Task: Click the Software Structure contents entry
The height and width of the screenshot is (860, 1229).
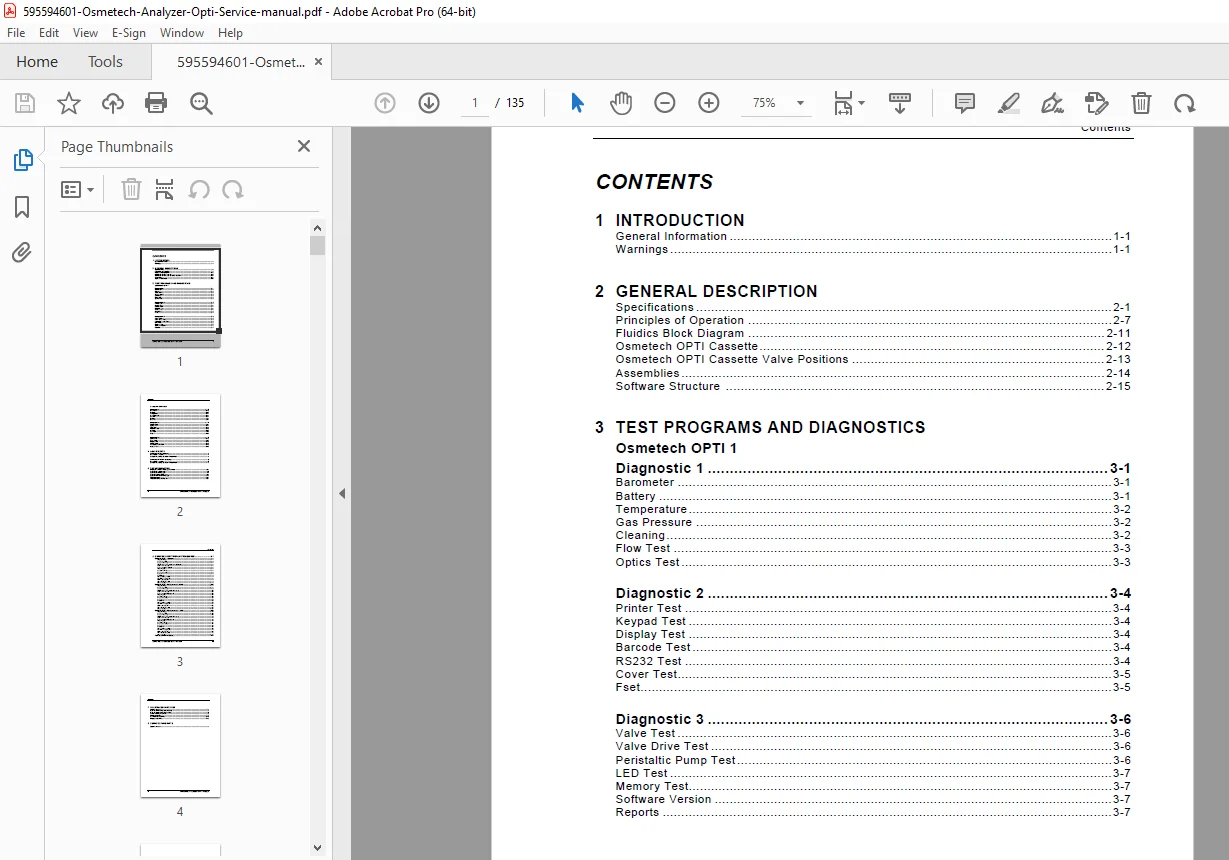Action: coord(873,386)
